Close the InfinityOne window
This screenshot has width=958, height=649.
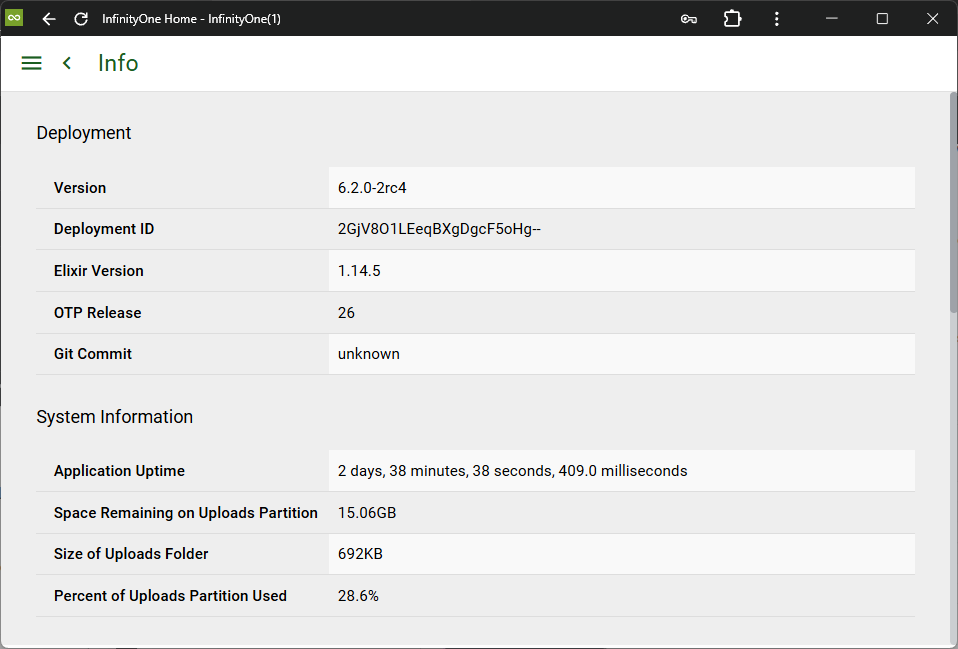coord(932,19)
